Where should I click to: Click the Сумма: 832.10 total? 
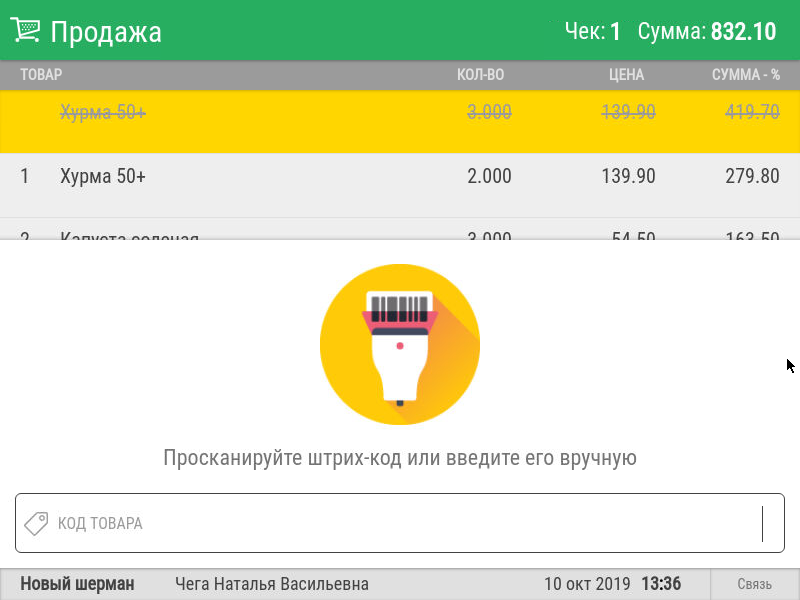click(707, 31)
